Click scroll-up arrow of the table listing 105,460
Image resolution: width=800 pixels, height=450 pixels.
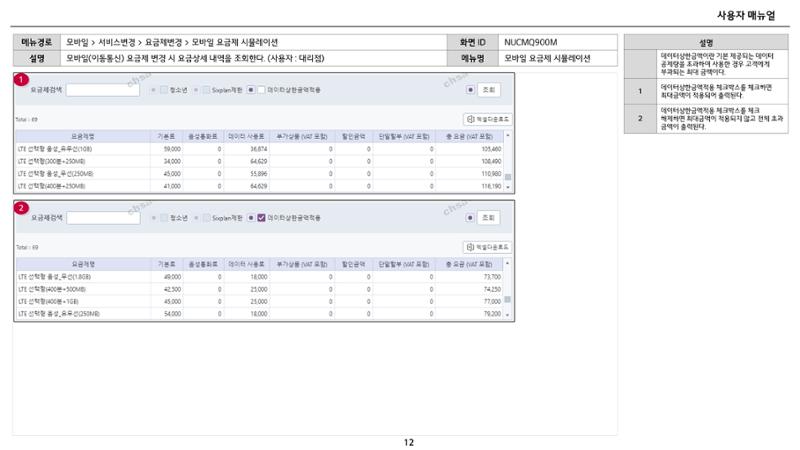pyautogui.click(x=508, y=136)
